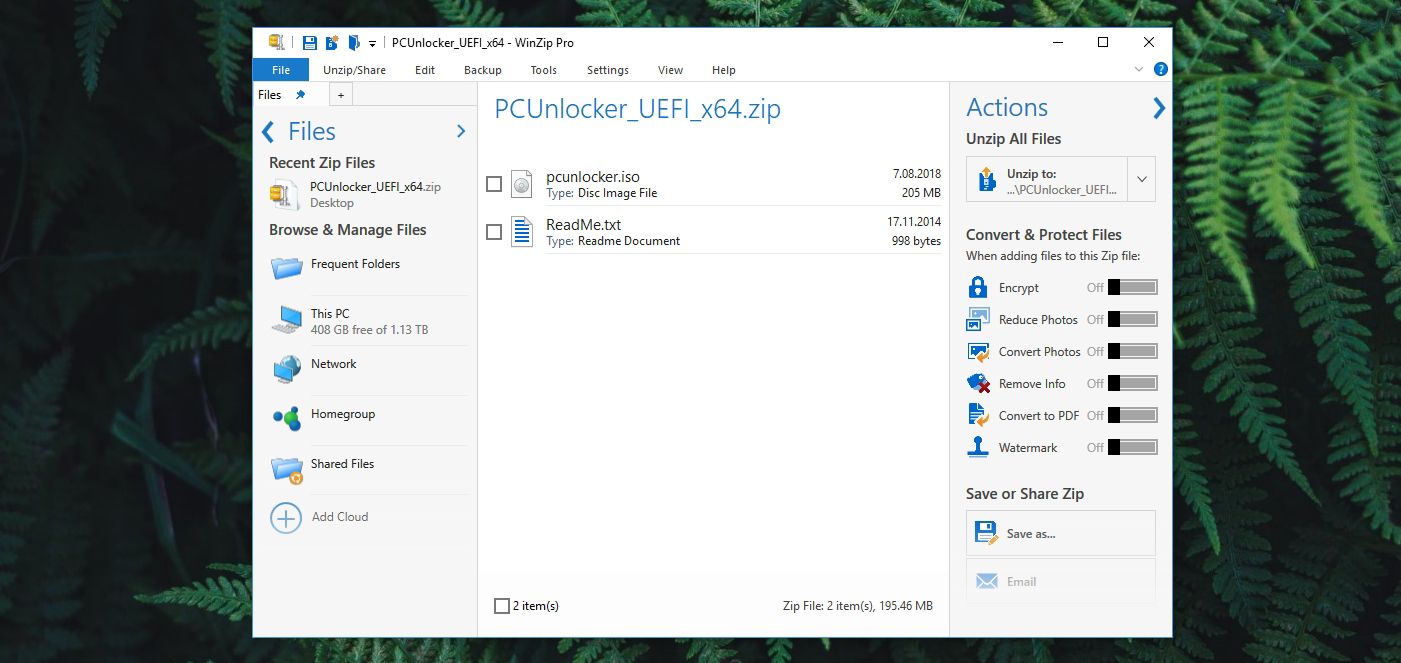Viewport: 1401px width, 663px height.
Task: Click the Homegroup icon
Action: click(287, 419)
